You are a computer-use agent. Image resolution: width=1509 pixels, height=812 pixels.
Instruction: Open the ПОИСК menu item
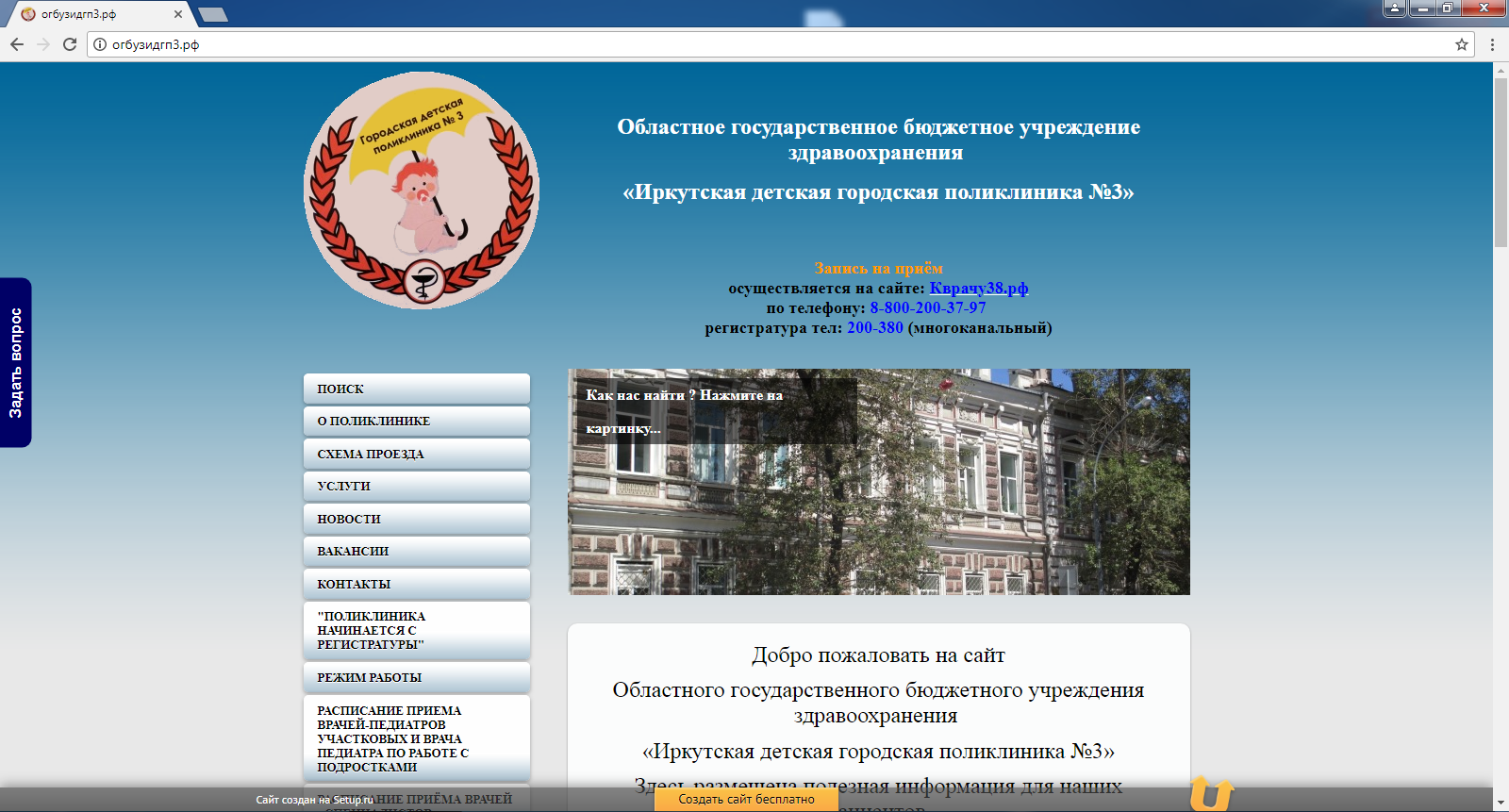[x=417, y=389]
